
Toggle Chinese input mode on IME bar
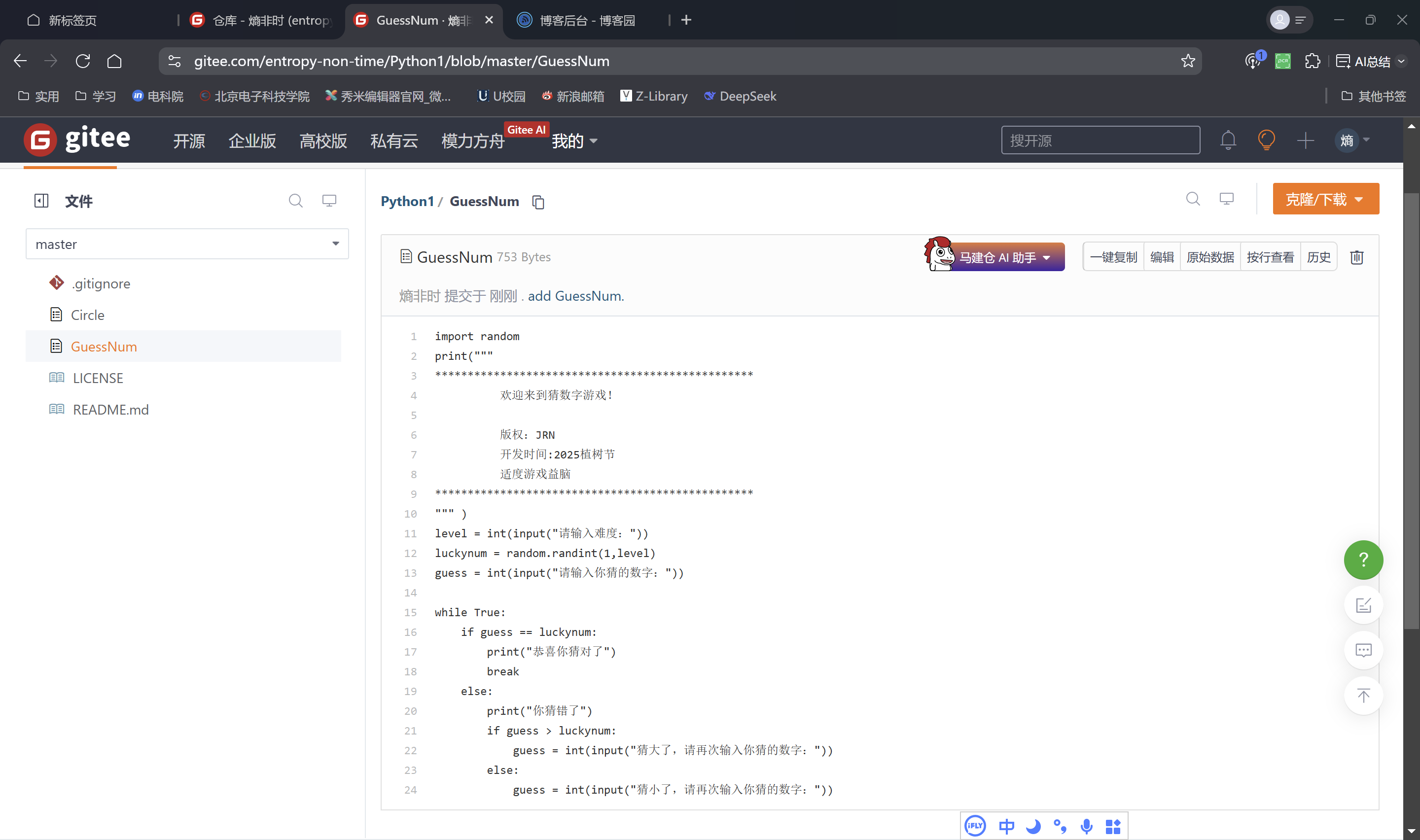tap(1006, 826)
